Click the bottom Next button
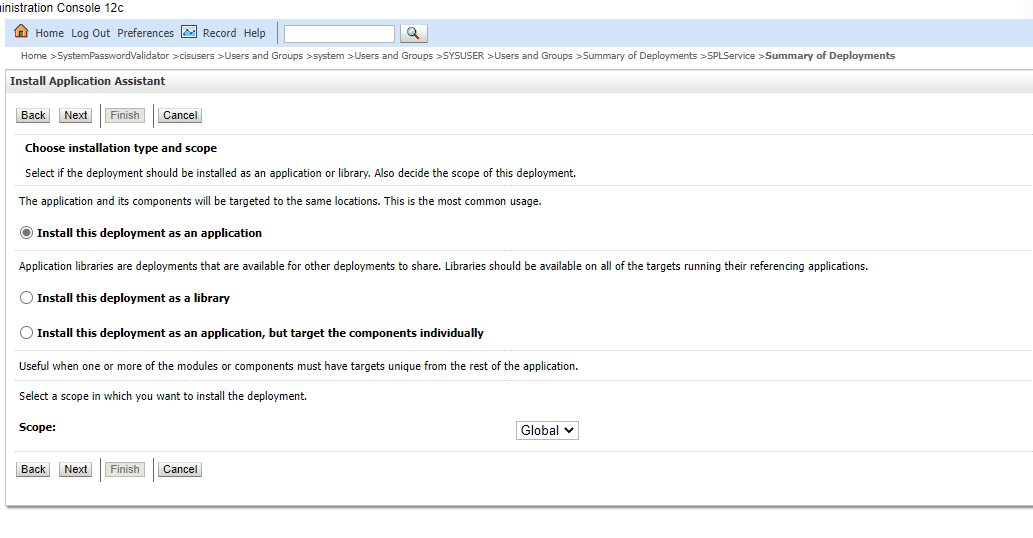The height and width of the screenshot is (538, 1033). tap(76, 470)
